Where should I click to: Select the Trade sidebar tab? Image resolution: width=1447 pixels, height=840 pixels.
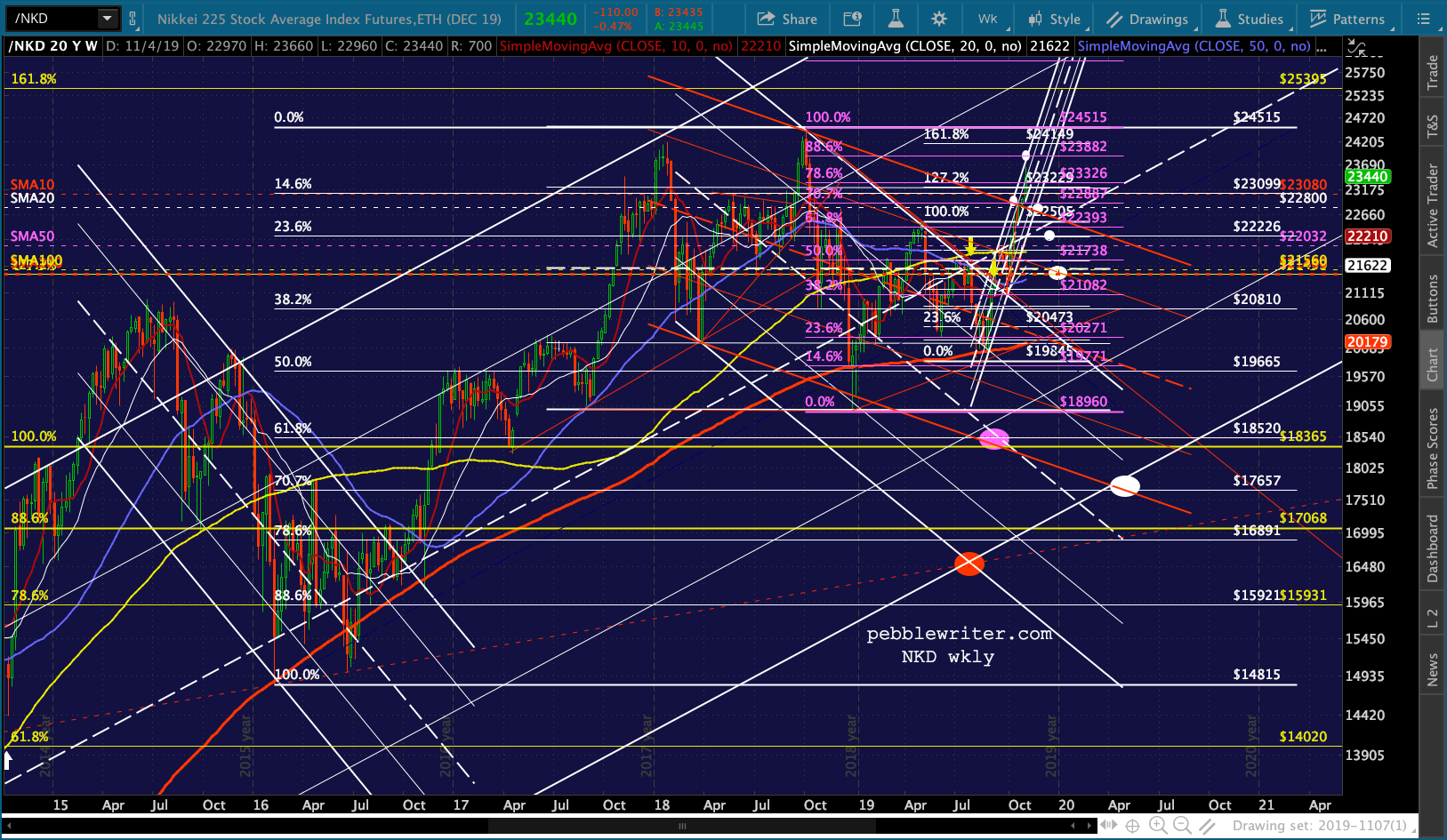coord(1432,72)
